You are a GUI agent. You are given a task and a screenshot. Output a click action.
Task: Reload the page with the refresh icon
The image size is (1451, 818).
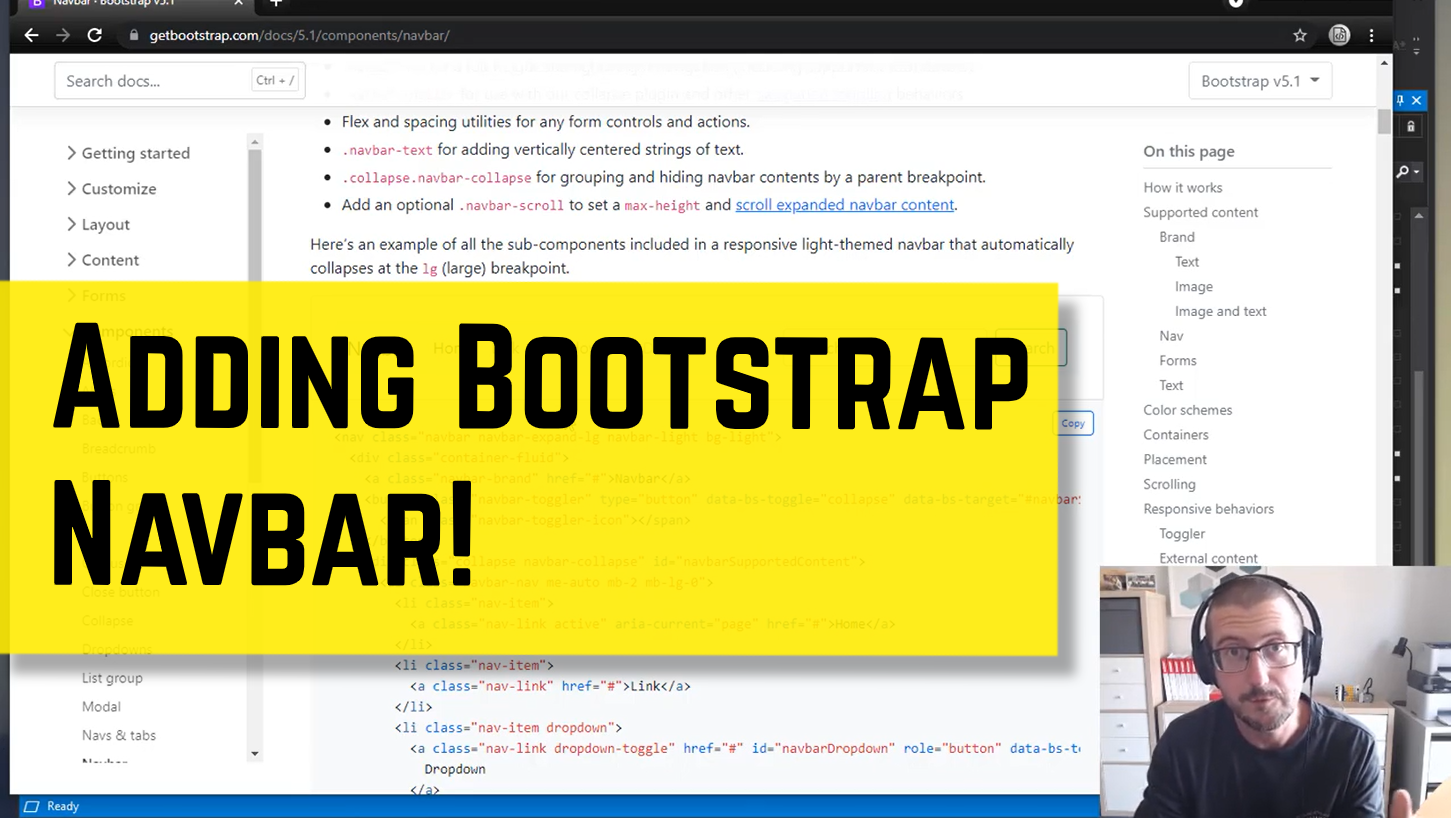point(95,35)
